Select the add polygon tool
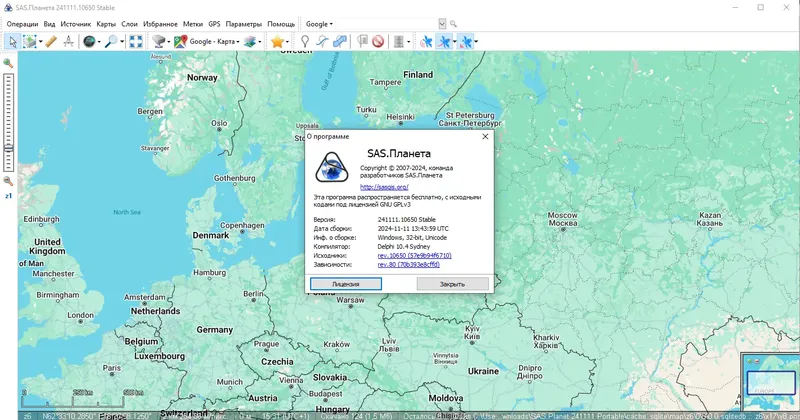This screenshot has width=800, height=420. click(x=340, y=41)
